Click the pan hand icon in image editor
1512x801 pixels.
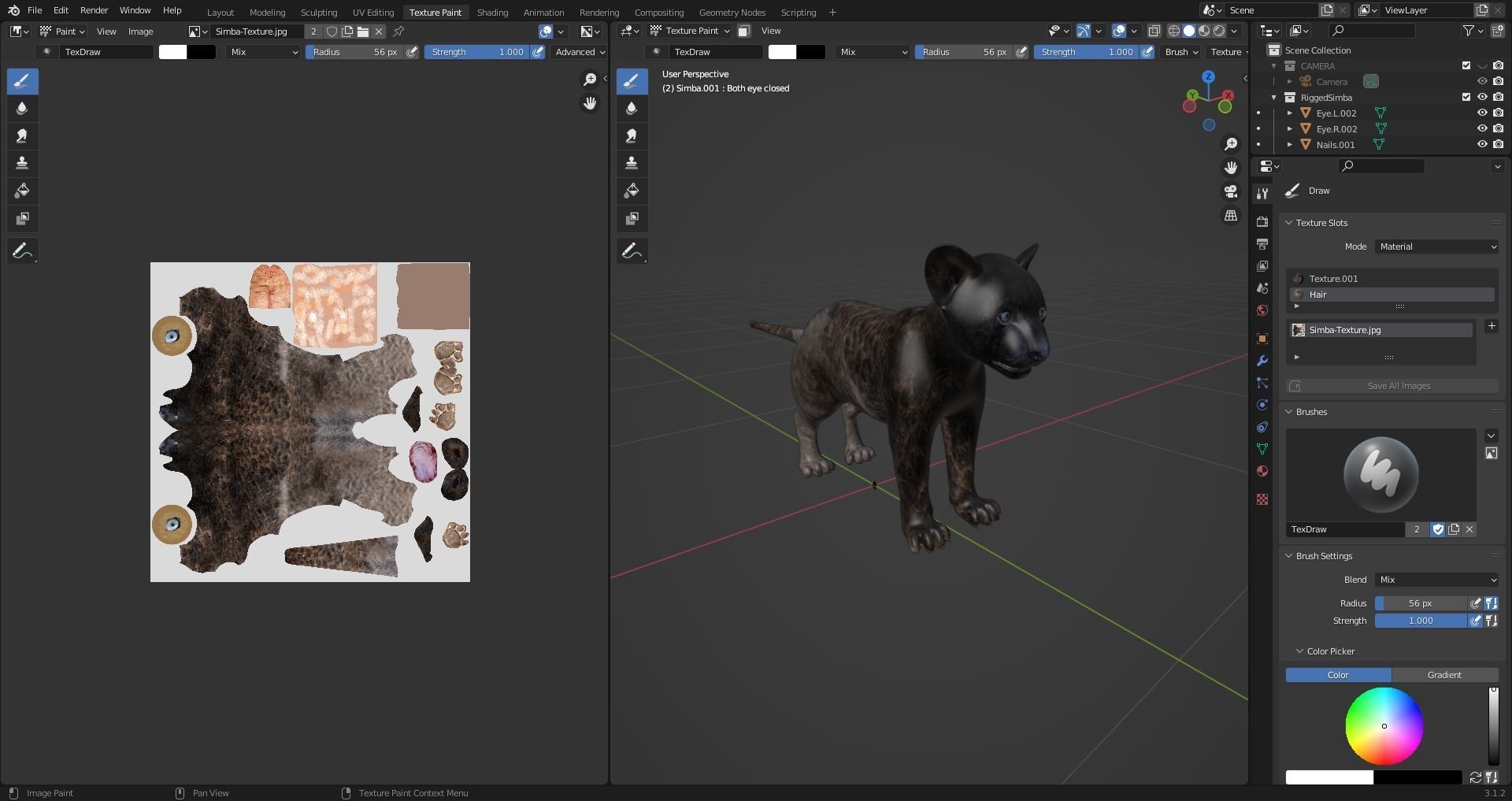click(589, 104)
